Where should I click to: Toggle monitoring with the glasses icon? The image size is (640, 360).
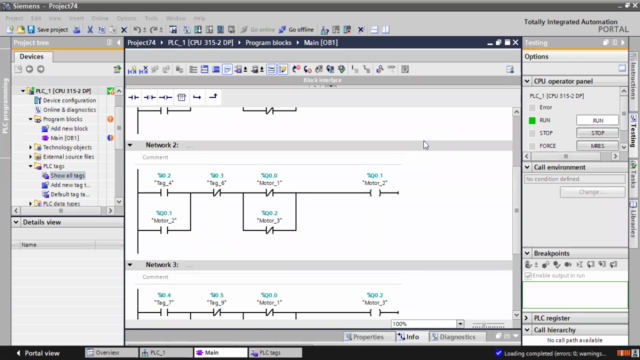[x=391, y=69]
